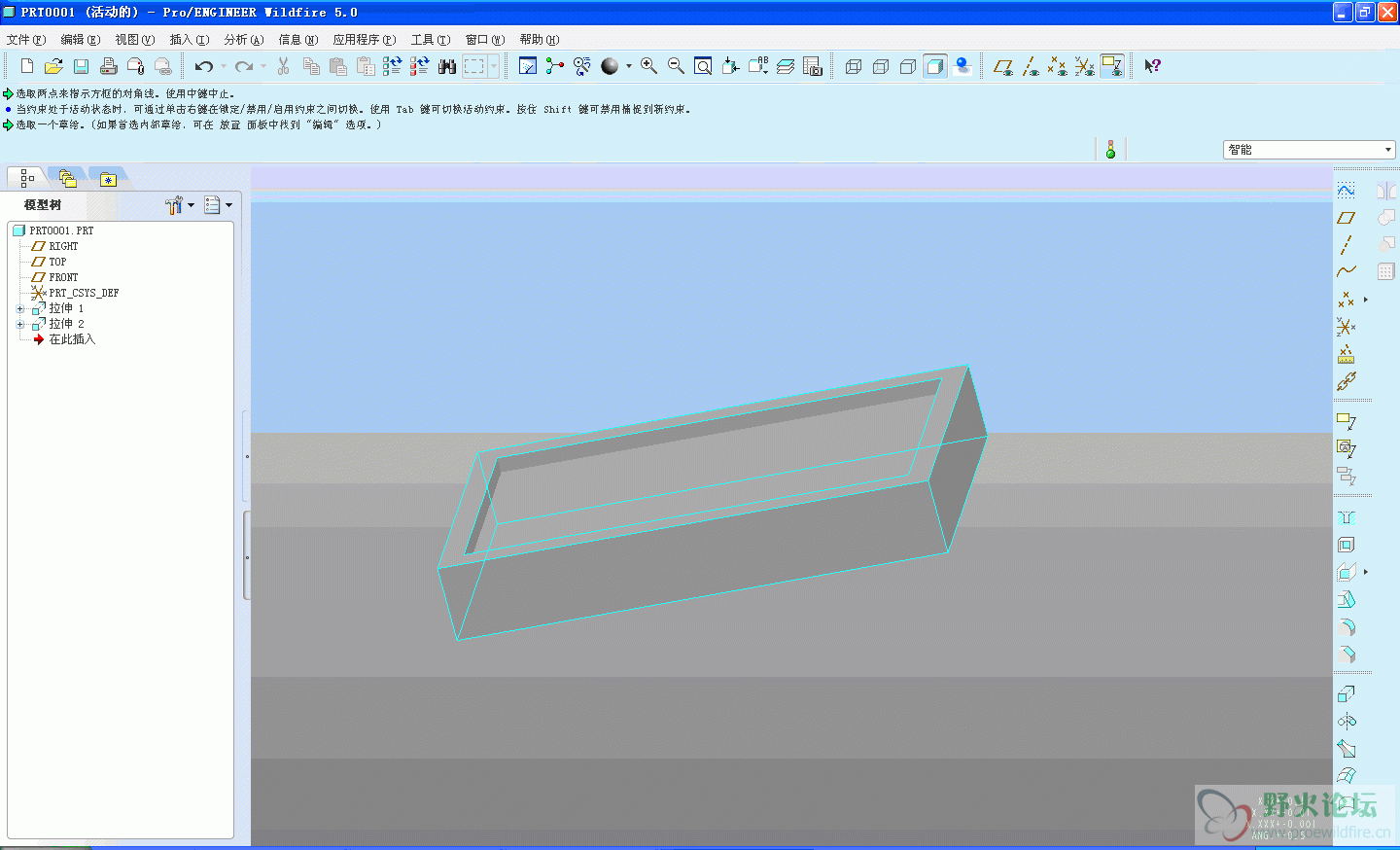Expand the 拉伸 2 feature node
The width and height of the screenshot is (1400, 850).
tap(19, 325)
